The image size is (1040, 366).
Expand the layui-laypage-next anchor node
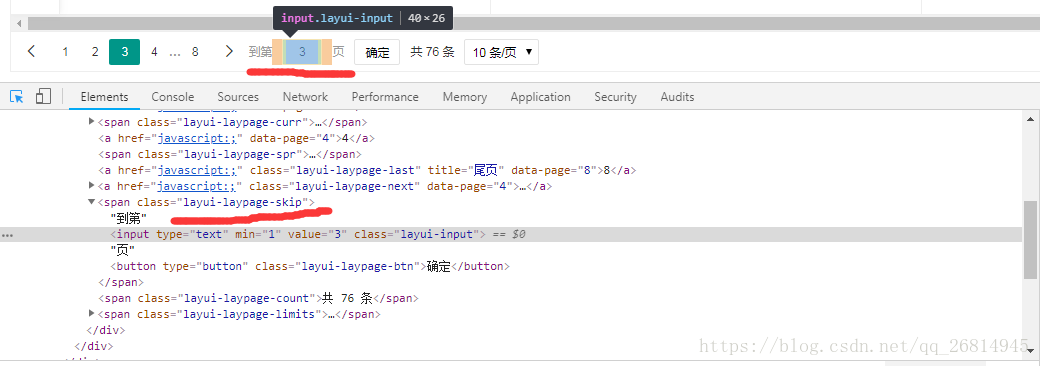pyautogui.click(x=92, y=186)
